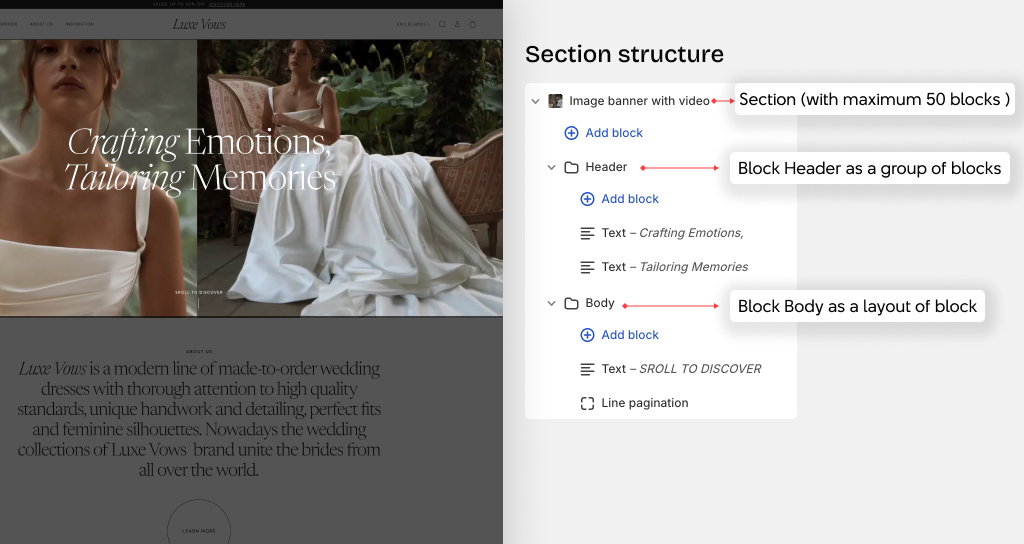The image size is (1024, 544).
Task: Open the account icon in the header
Action: 458,24
